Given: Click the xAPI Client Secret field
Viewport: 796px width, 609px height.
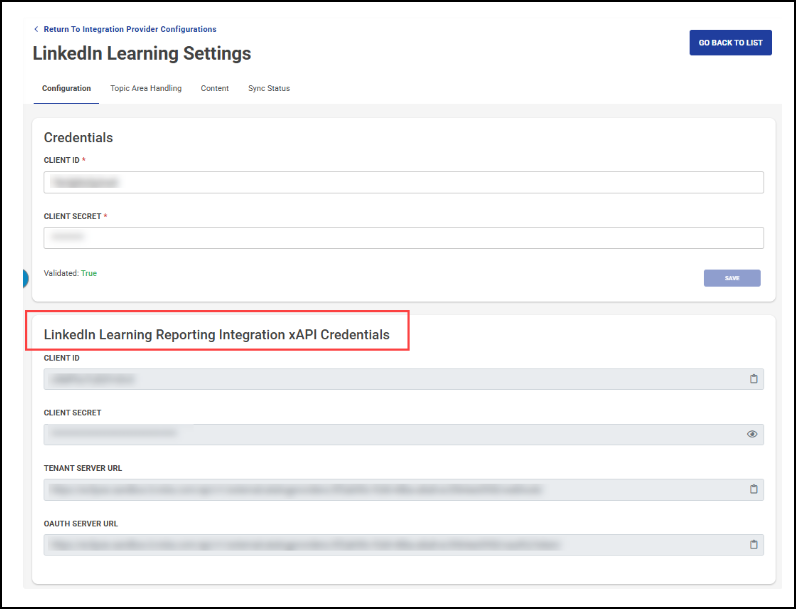Looking at the screenshot, I should tap(390, 434).
